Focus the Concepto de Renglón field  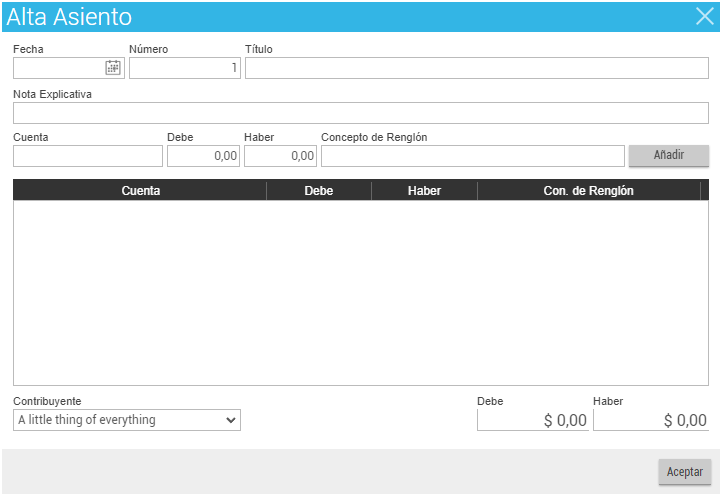pos(472,156)
